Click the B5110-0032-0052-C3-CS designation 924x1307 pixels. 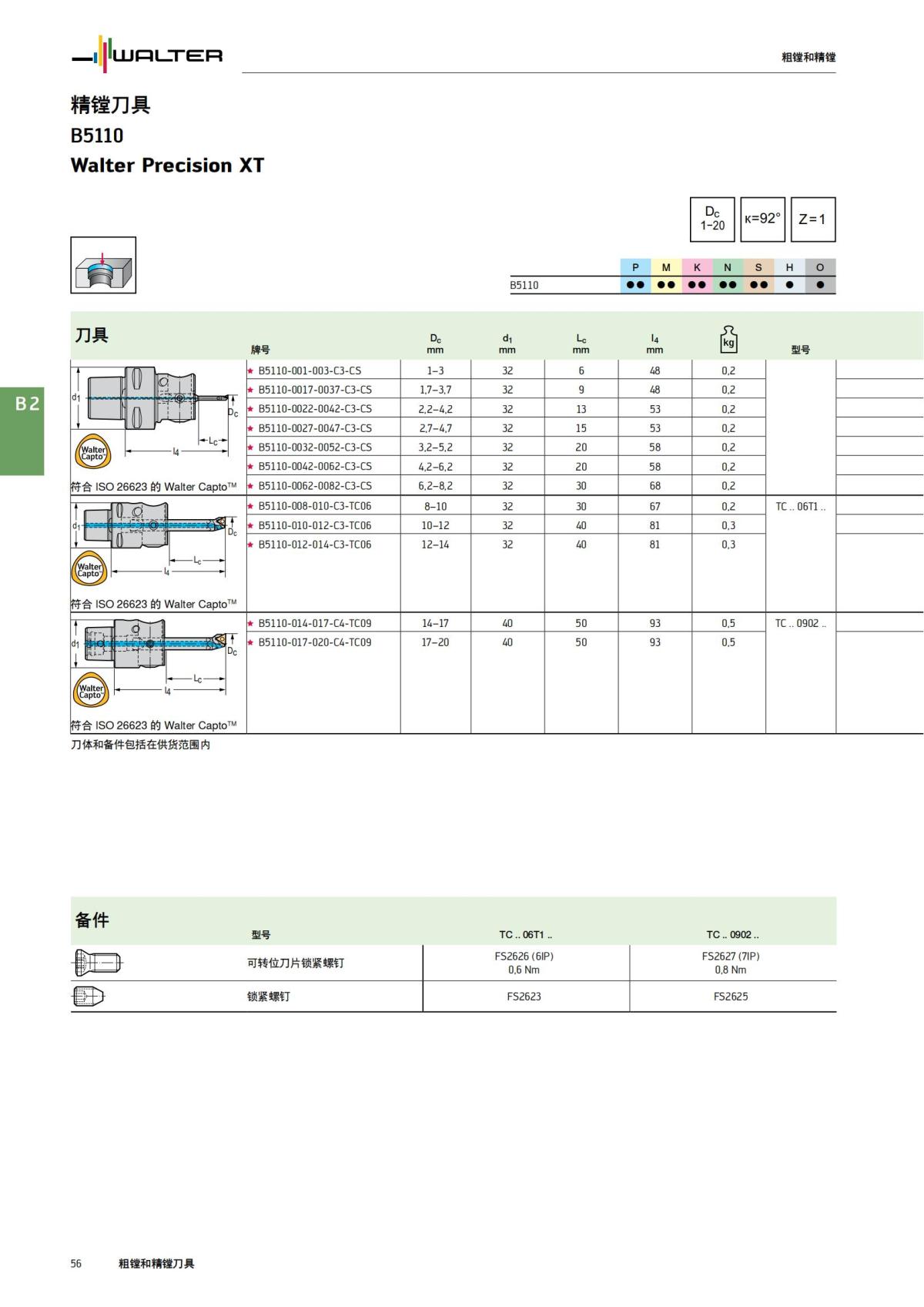315,447
